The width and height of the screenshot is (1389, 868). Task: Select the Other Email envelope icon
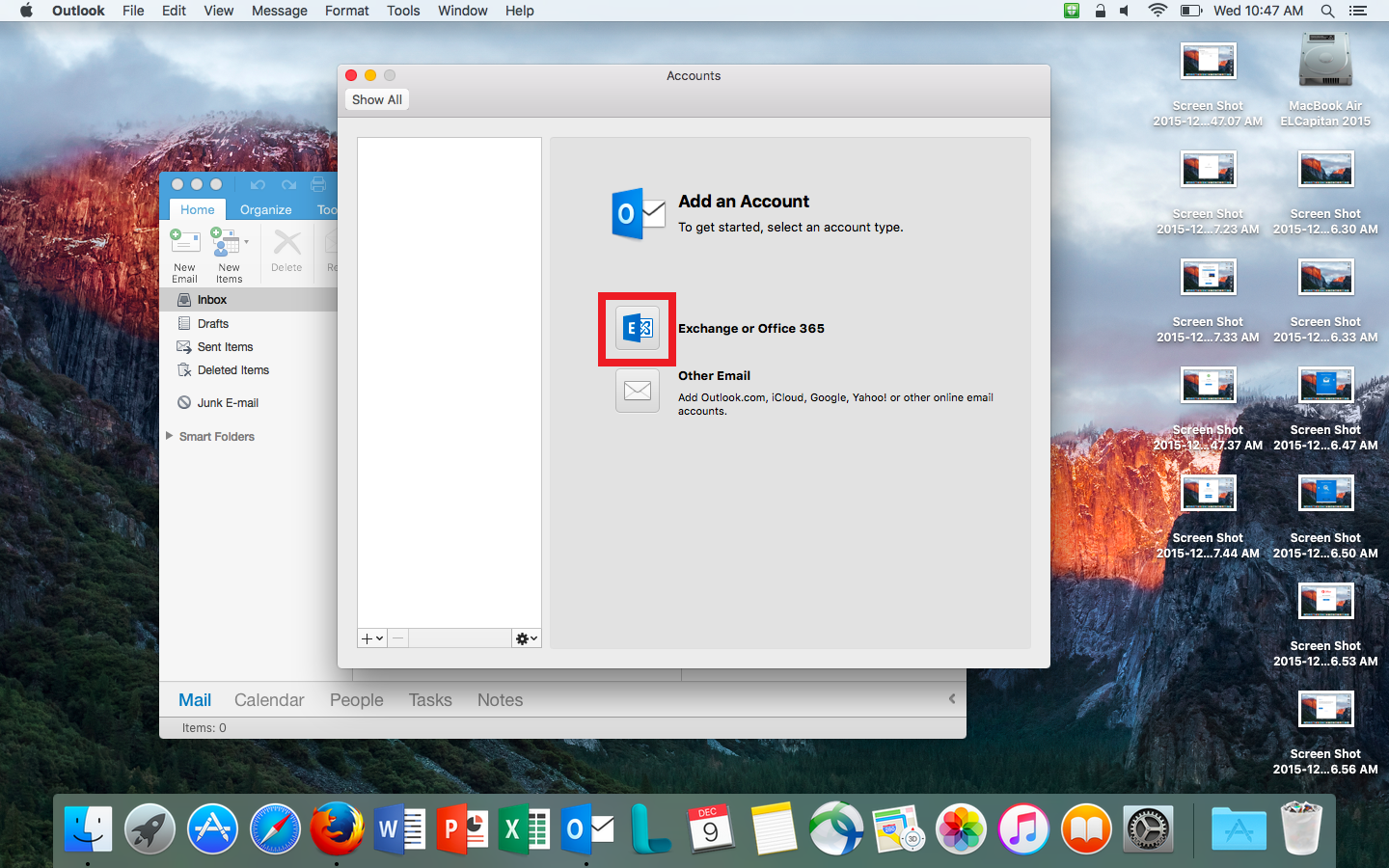click(x=637, y=391)
